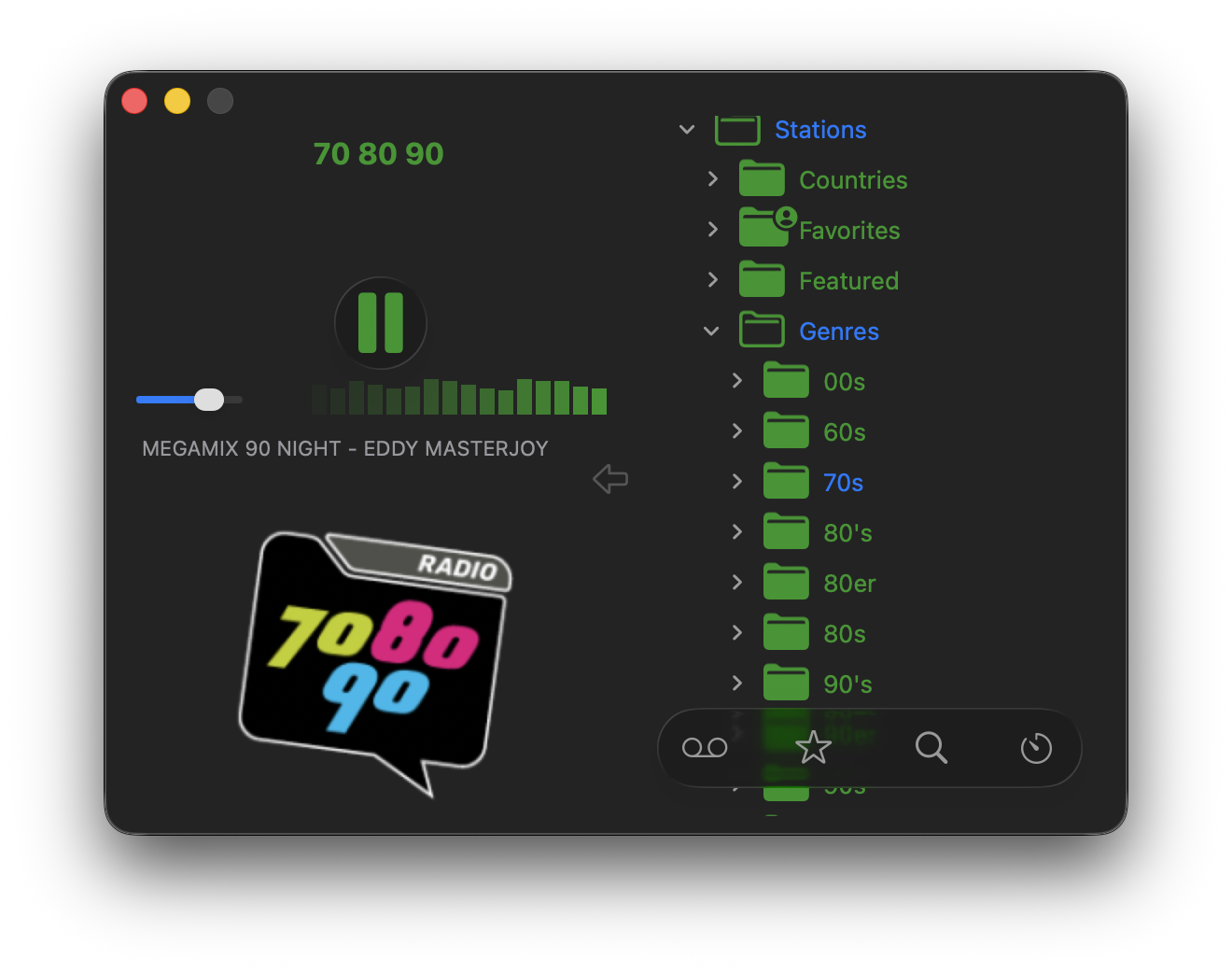Click the Stations heading label
Screen dimensions: 1232x973
tap(820, 130)
